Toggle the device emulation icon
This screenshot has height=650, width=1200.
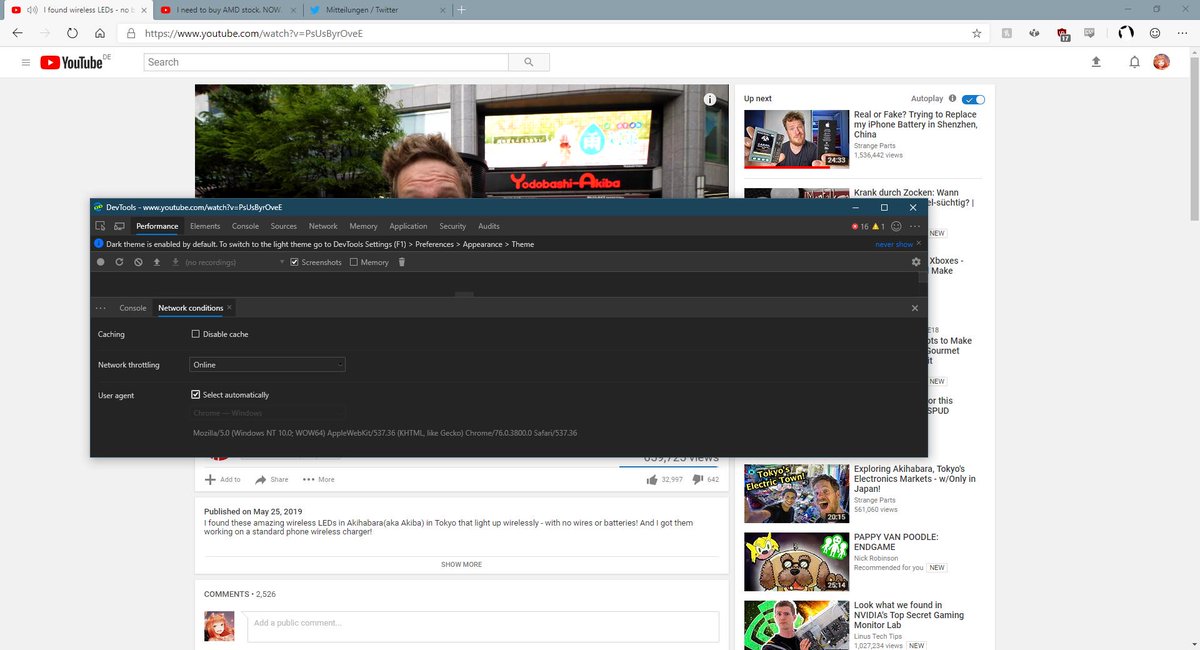119,226
